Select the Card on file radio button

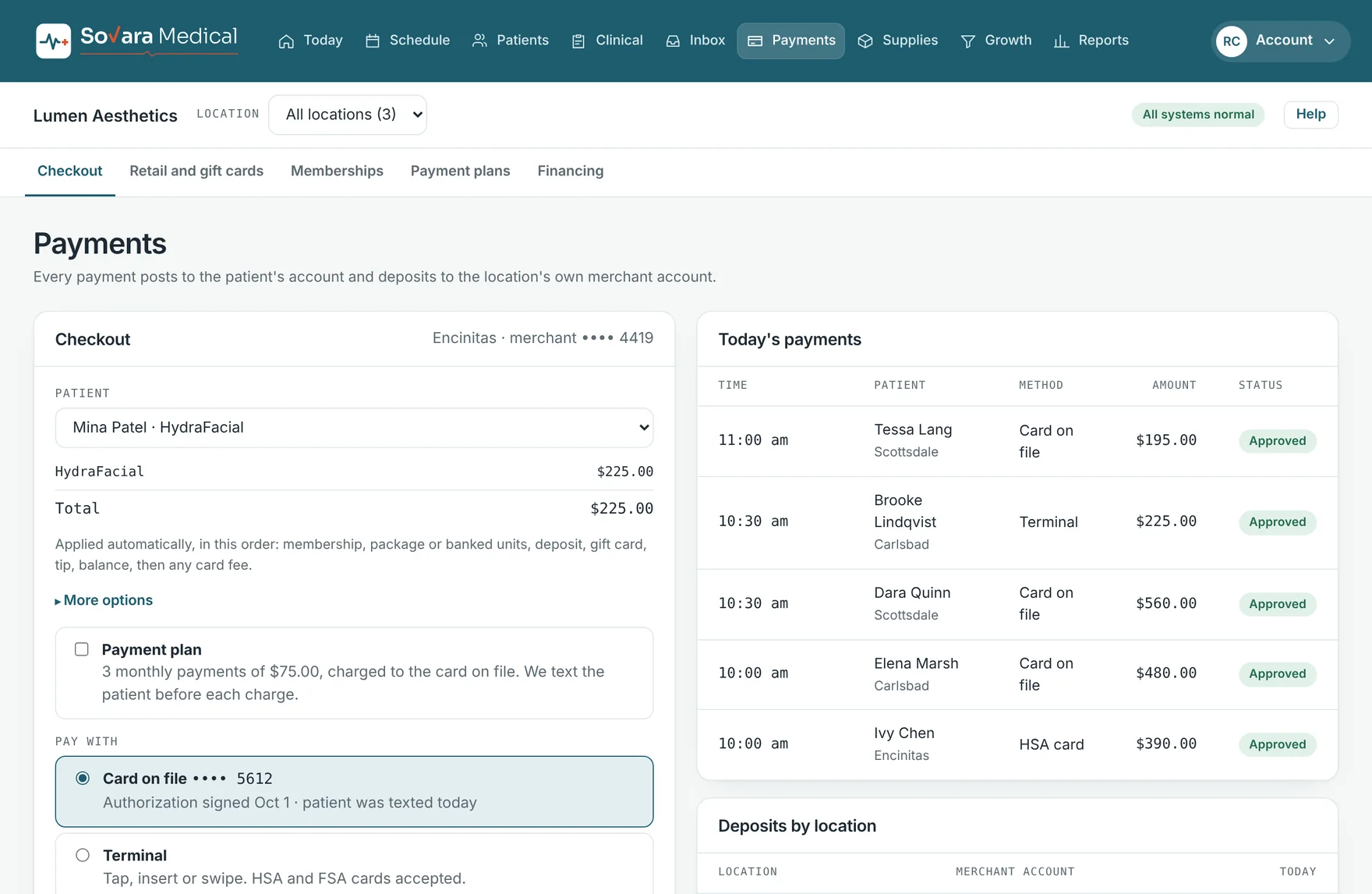[83, 778]
